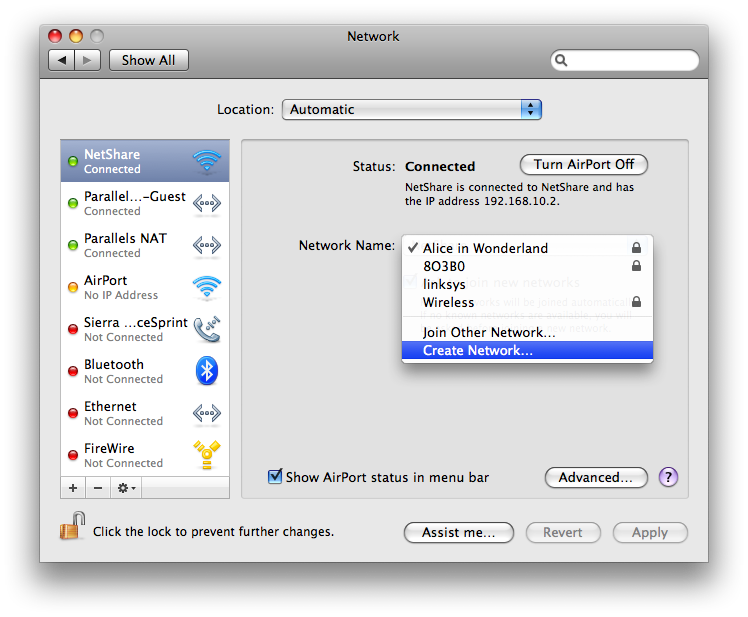The height and width of the screenshot is (617, 748).
Task: Select AirPort service in list
Action: pos(145,287)
